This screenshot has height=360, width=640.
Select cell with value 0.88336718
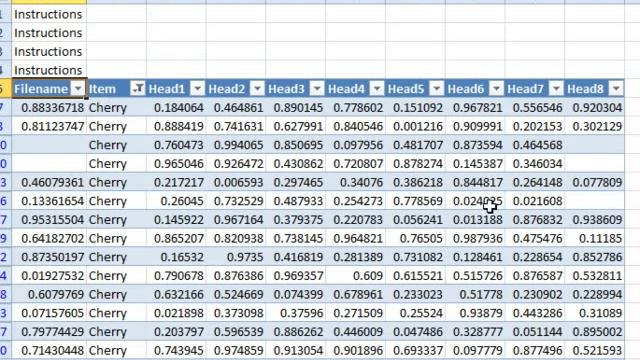point(49,108)
